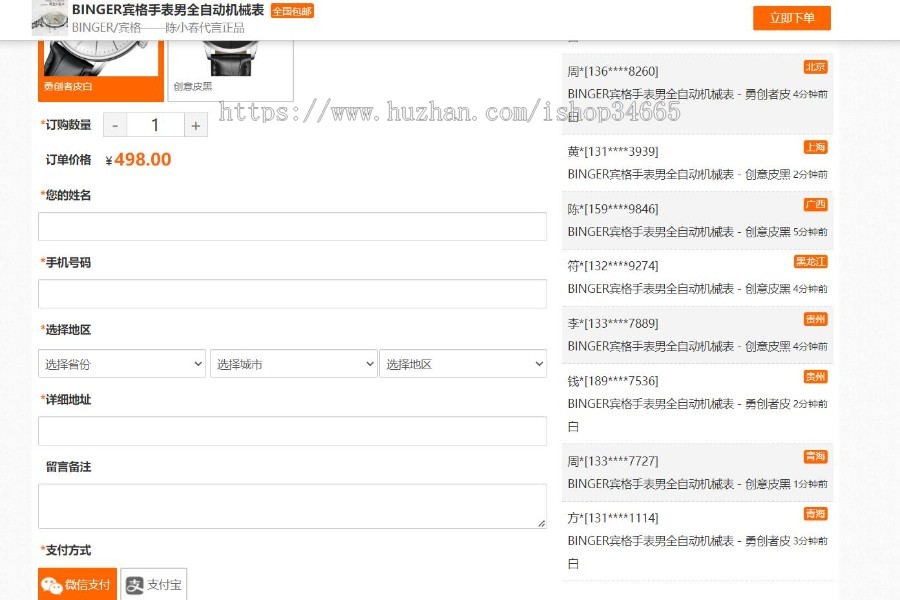Click order entry 黄*[131****3939]
Screen dimensions: 900x600
[697, 163]
